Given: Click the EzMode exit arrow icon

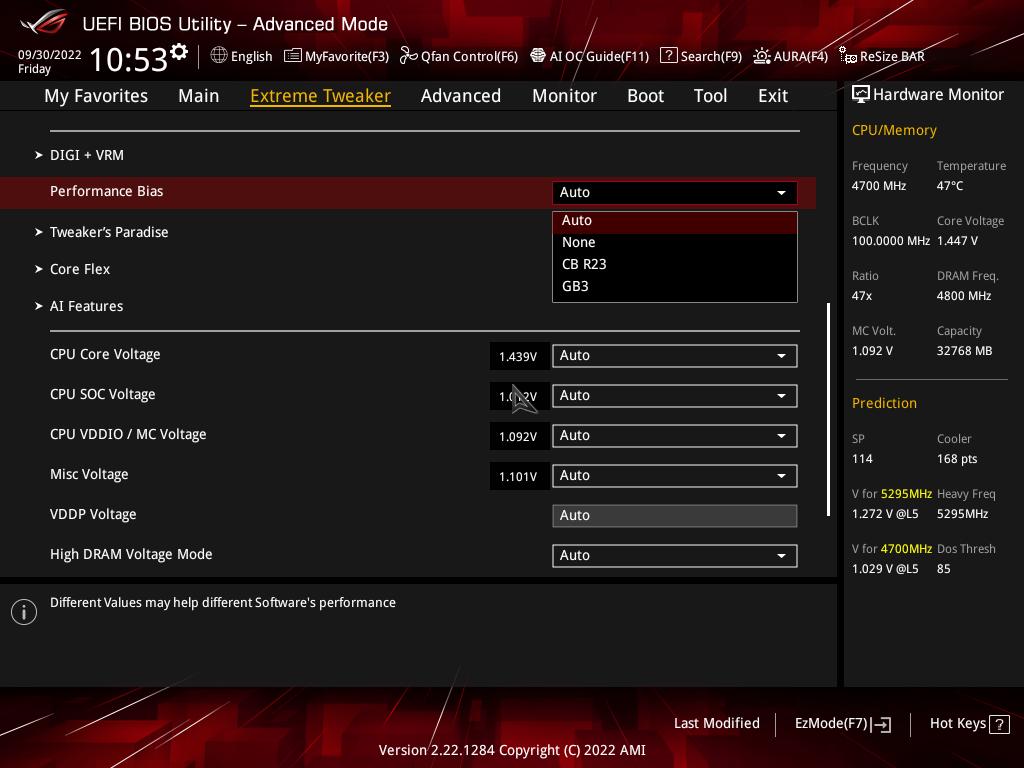Looking at the screenshot, I should [x=881, y=724].
